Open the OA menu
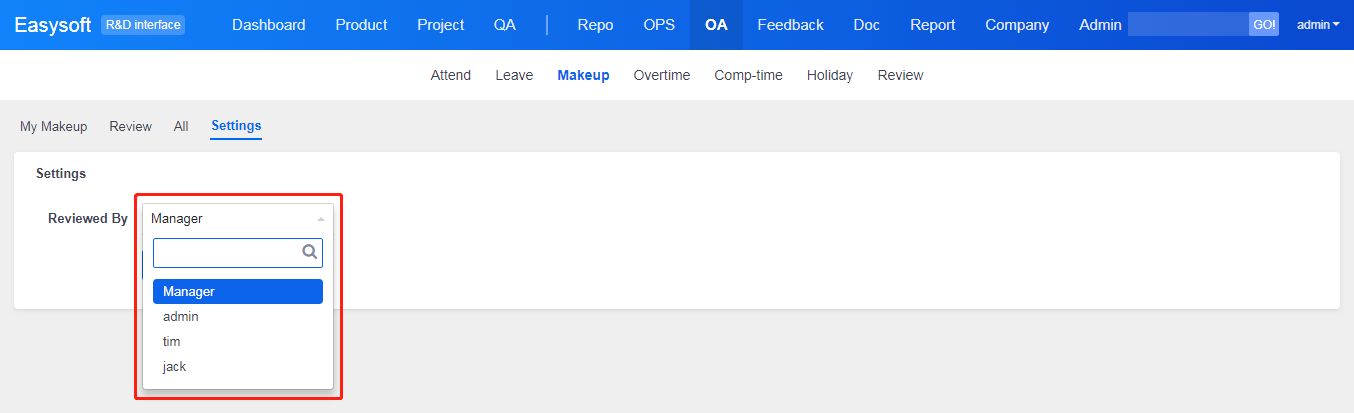Viewport: 1354px width, 413px height. [716, 25]
